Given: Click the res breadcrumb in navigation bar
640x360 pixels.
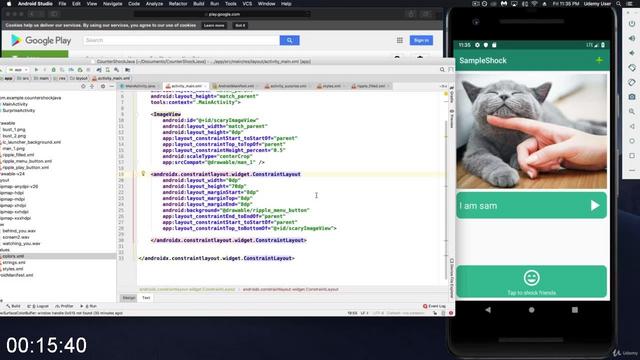Looking at the screenshot, I should [60, 78].
